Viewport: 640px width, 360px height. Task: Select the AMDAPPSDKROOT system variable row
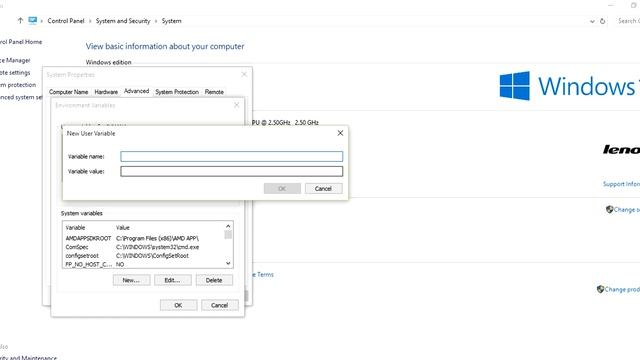tap(144, 238)
